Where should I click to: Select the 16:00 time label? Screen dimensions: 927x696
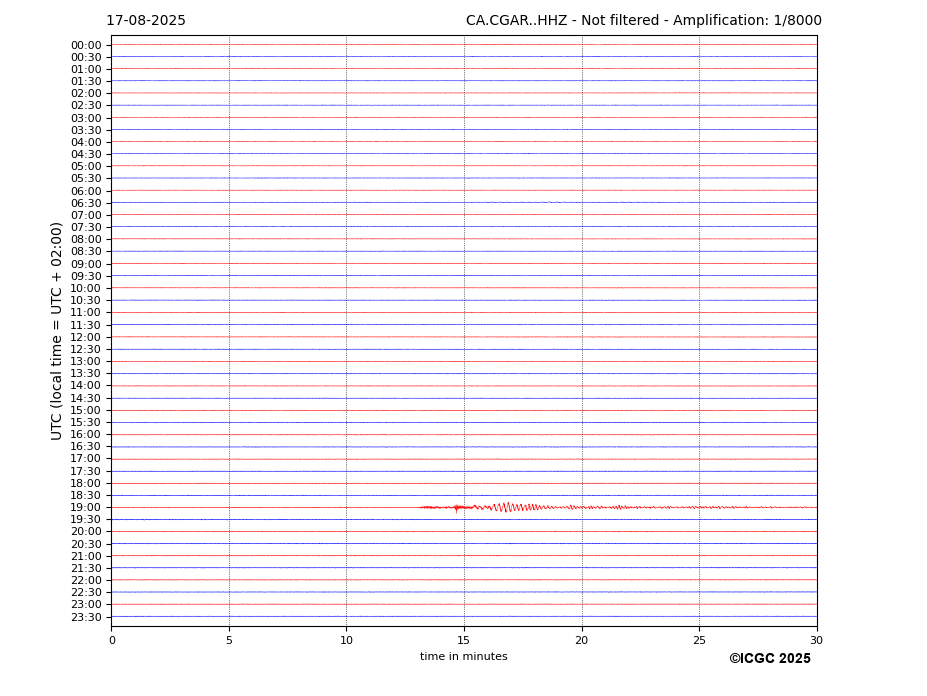click(x=86, y=435)
